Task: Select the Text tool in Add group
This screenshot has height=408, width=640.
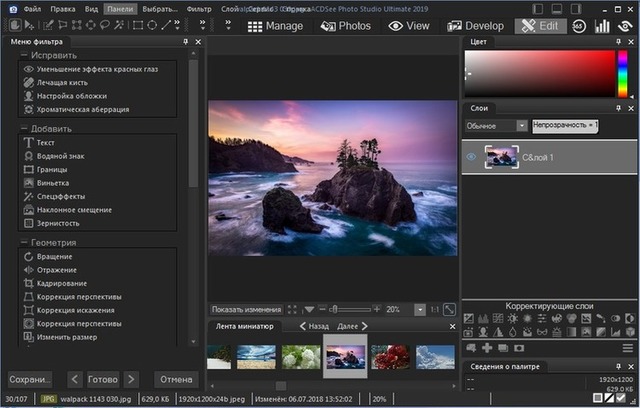Action: (x=45, y=143)
